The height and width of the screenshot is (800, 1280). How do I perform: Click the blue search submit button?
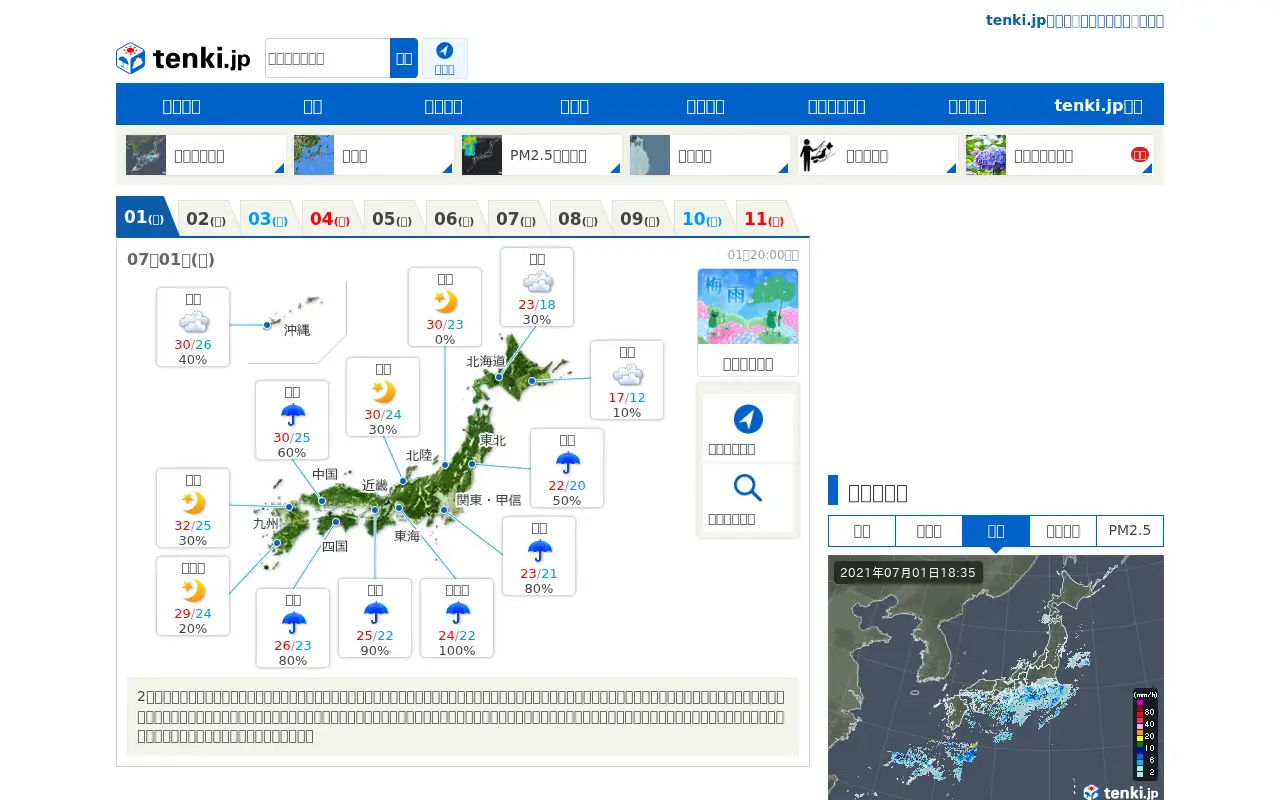[x=404, y=58]
